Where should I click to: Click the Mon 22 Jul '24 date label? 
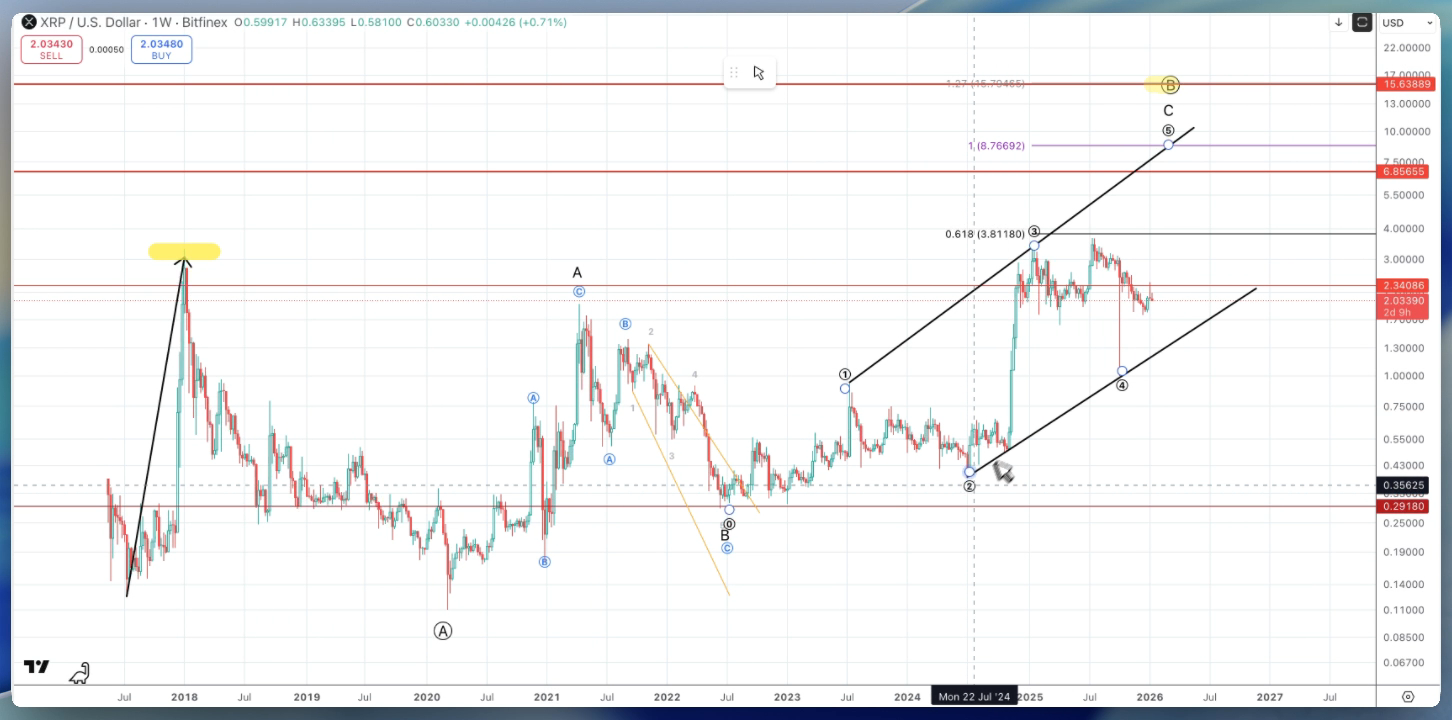tap(975, 696)
